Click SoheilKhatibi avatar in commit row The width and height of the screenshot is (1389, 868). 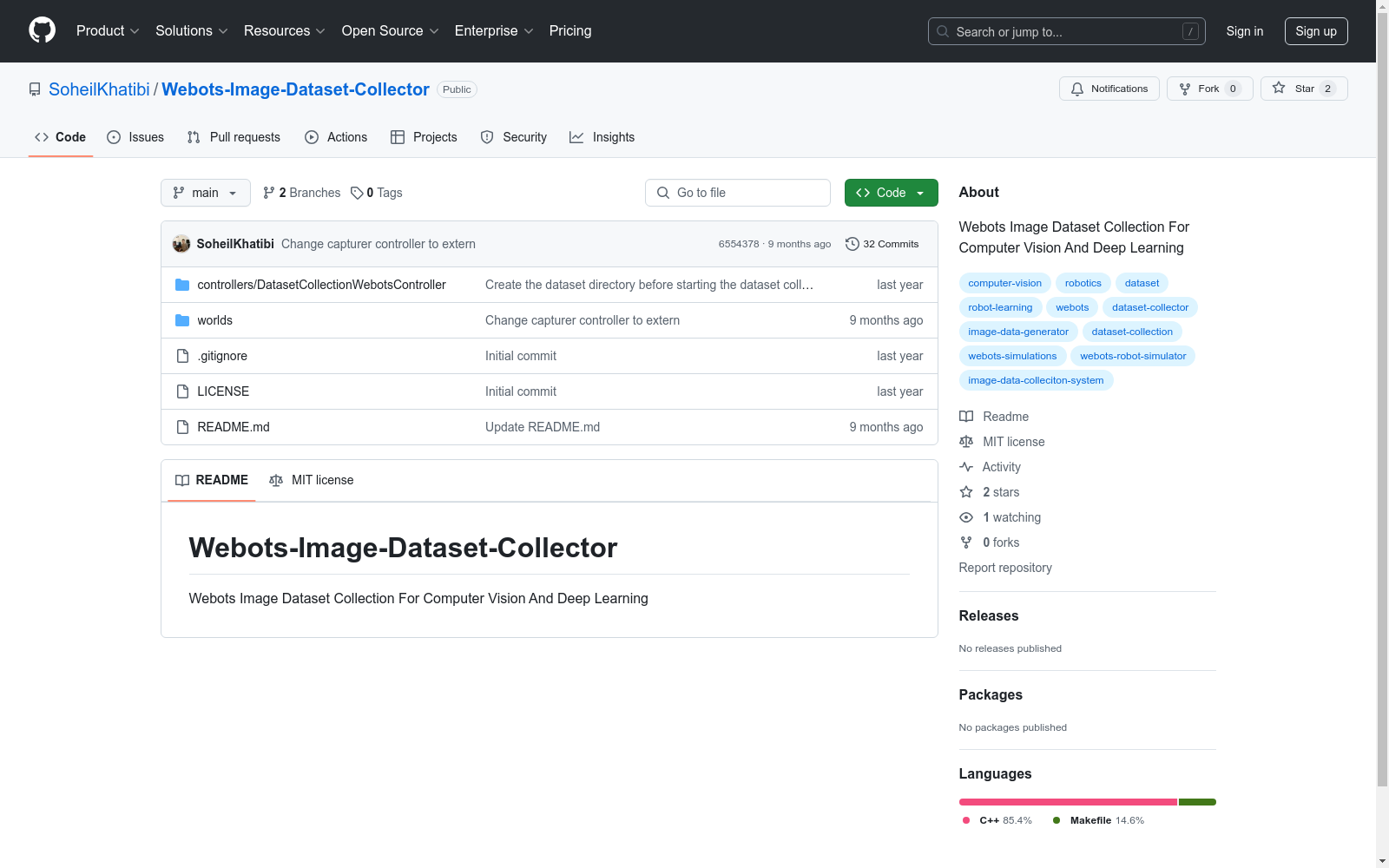click(x=181, y=244)
